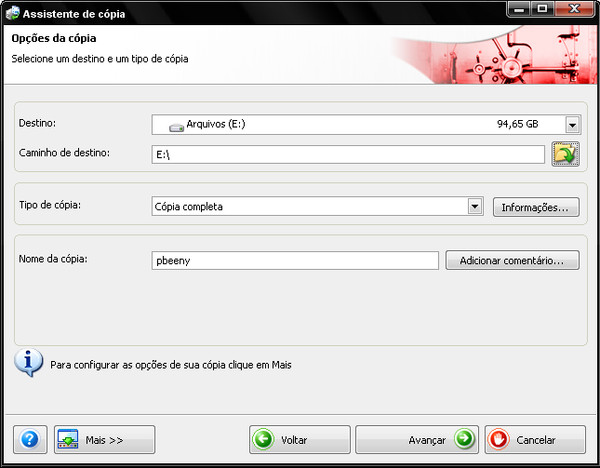Viewport: 600px width, 468px height.
Task: Proceed with the Avançar button
Action: [x=417, y=439]
